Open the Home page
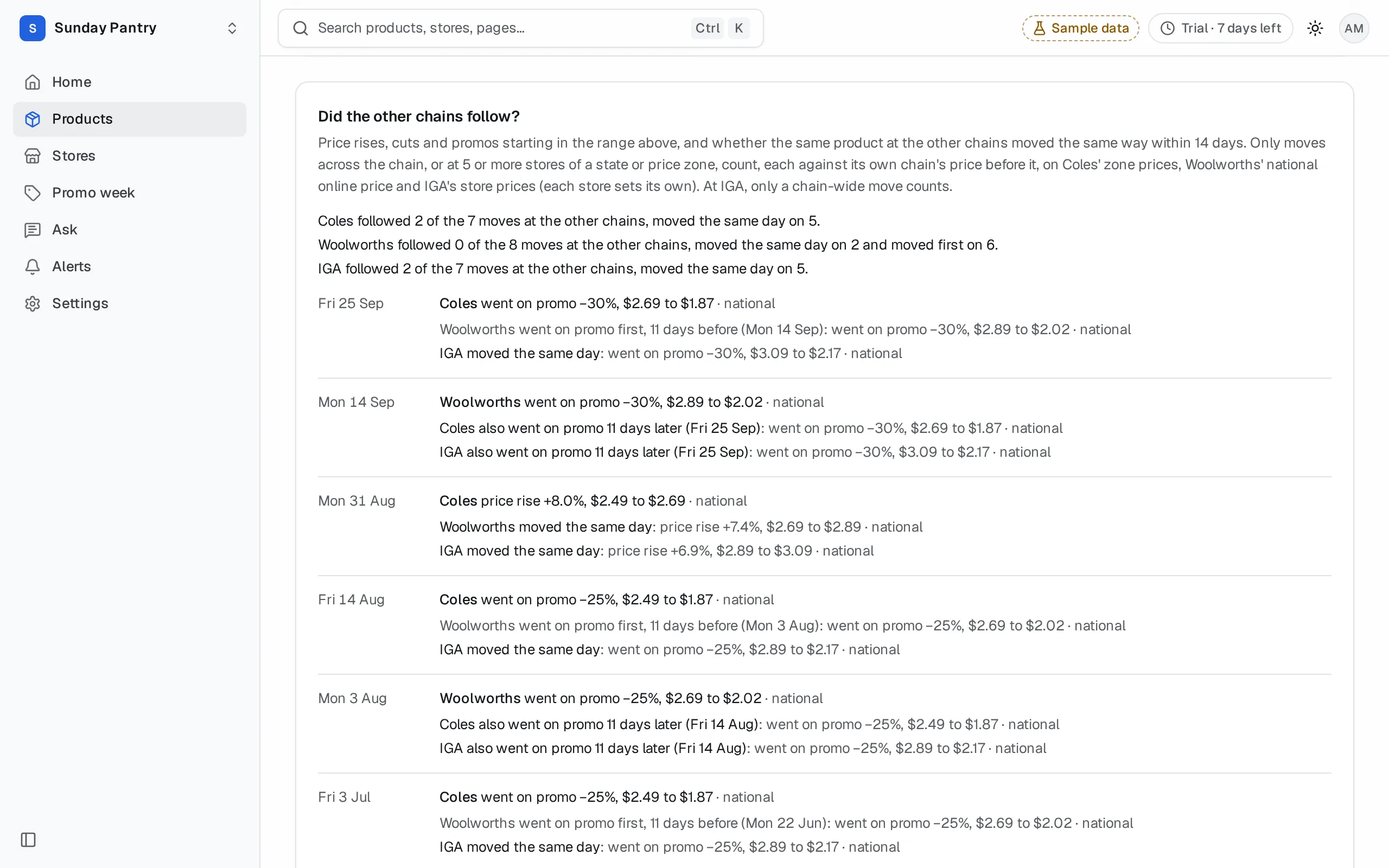 pyautogui.click(x=130, y=82)
